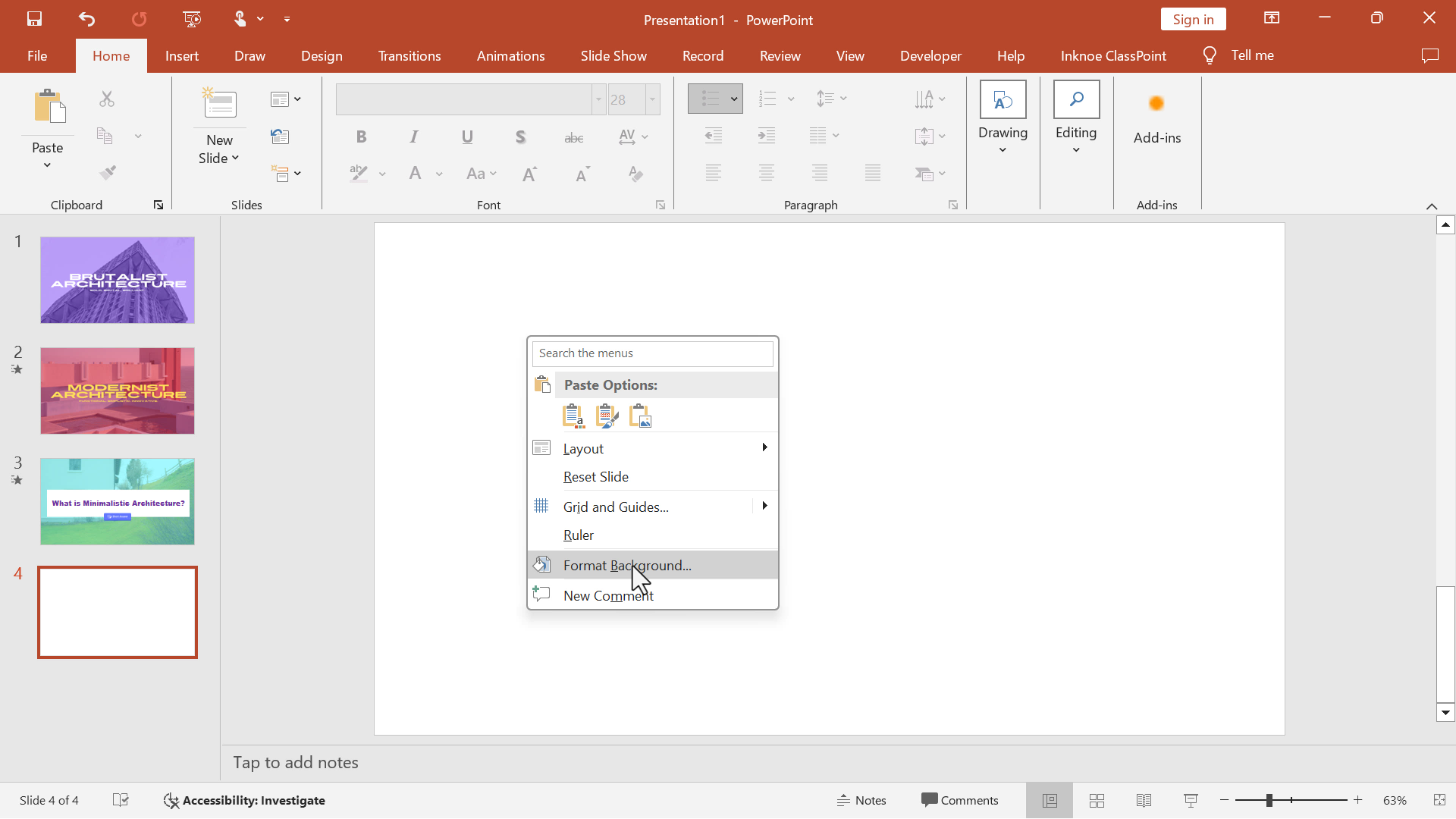Expand Layout submenu in context menu
The width and height of the screenshot is (1456, 819).
[x=767, y=447]
